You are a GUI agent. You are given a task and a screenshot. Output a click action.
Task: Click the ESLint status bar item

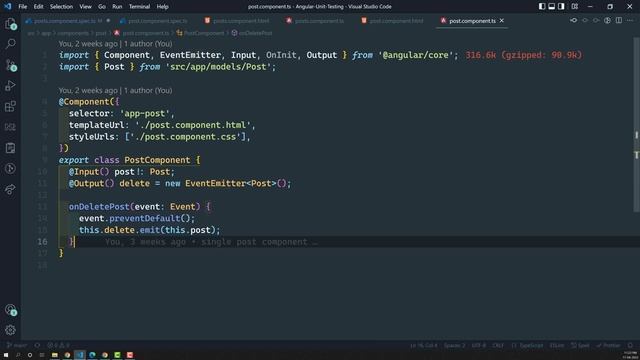point(557,345)
